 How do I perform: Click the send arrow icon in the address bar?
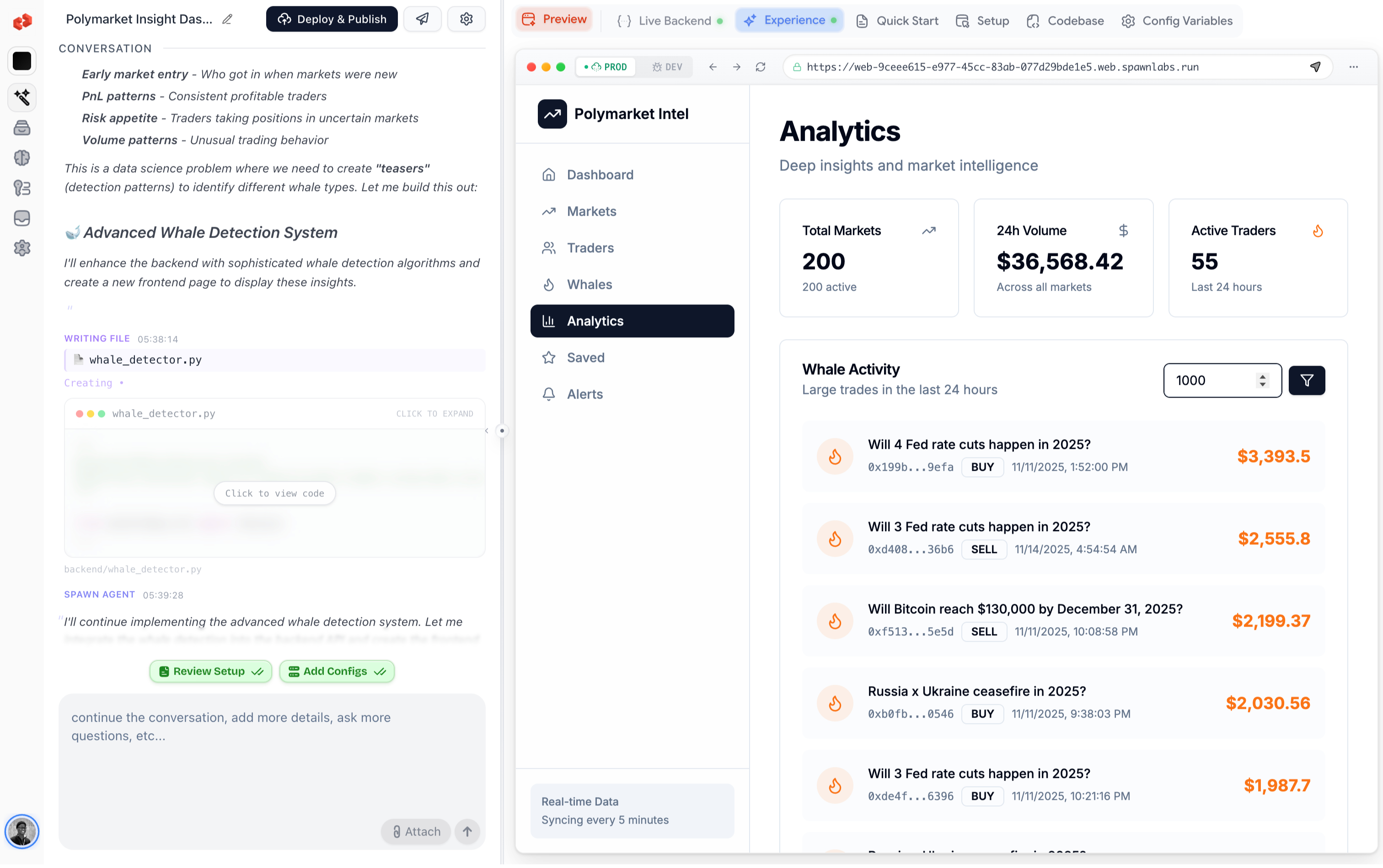click(x=1316, y=67)
